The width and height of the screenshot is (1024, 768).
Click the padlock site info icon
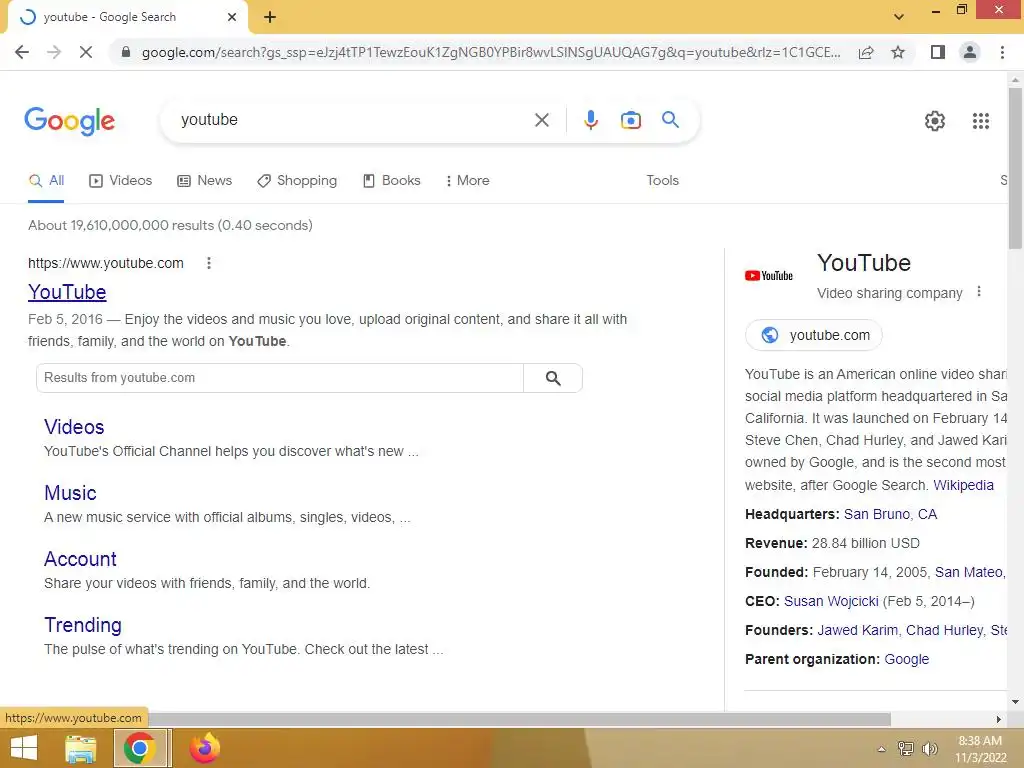126,52
